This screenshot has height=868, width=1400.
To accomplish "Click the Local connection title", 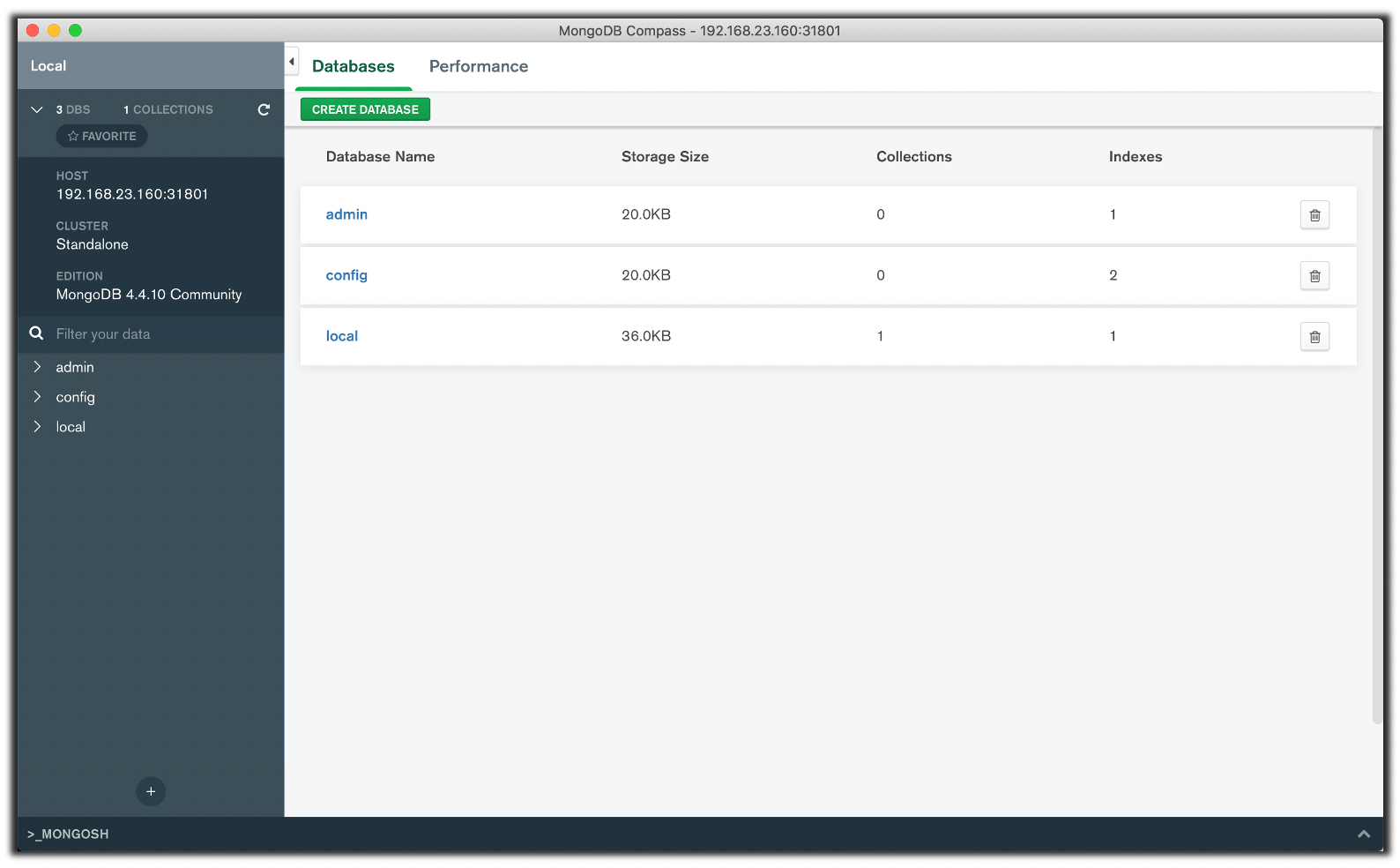I will [48, 66].
